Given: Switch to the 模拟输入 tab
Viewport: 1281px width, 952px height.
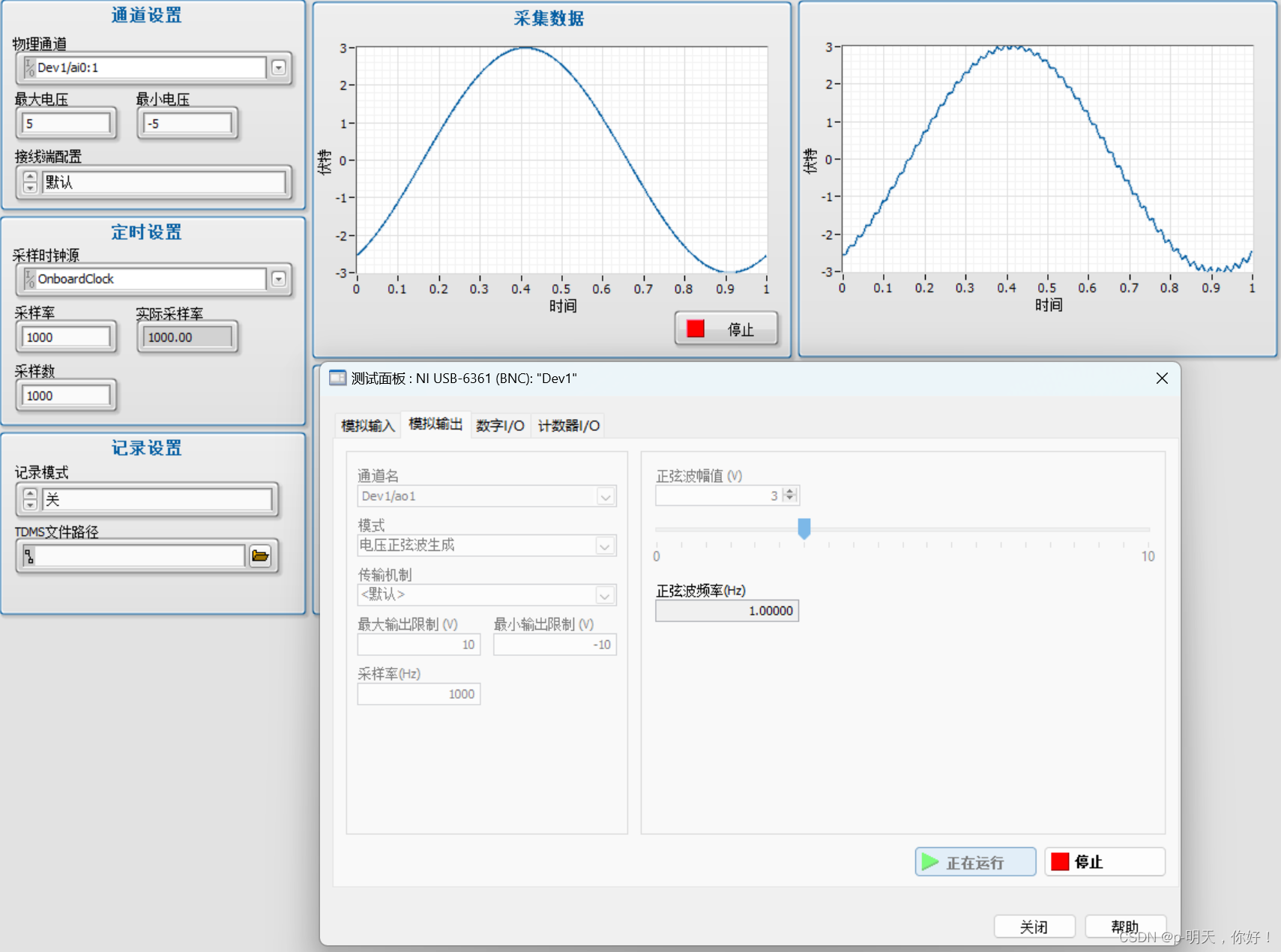Looking at the screenshot, I should click(367, 426).
